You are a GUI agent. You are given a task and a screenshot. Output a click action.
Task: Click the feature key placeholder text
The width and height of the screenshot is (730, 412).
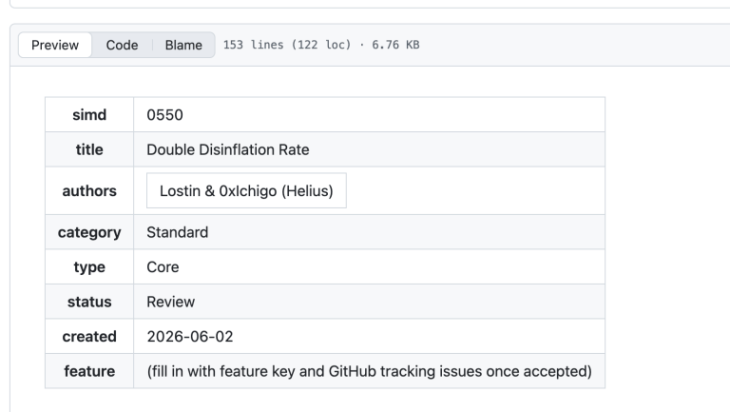tap(369, 371)
